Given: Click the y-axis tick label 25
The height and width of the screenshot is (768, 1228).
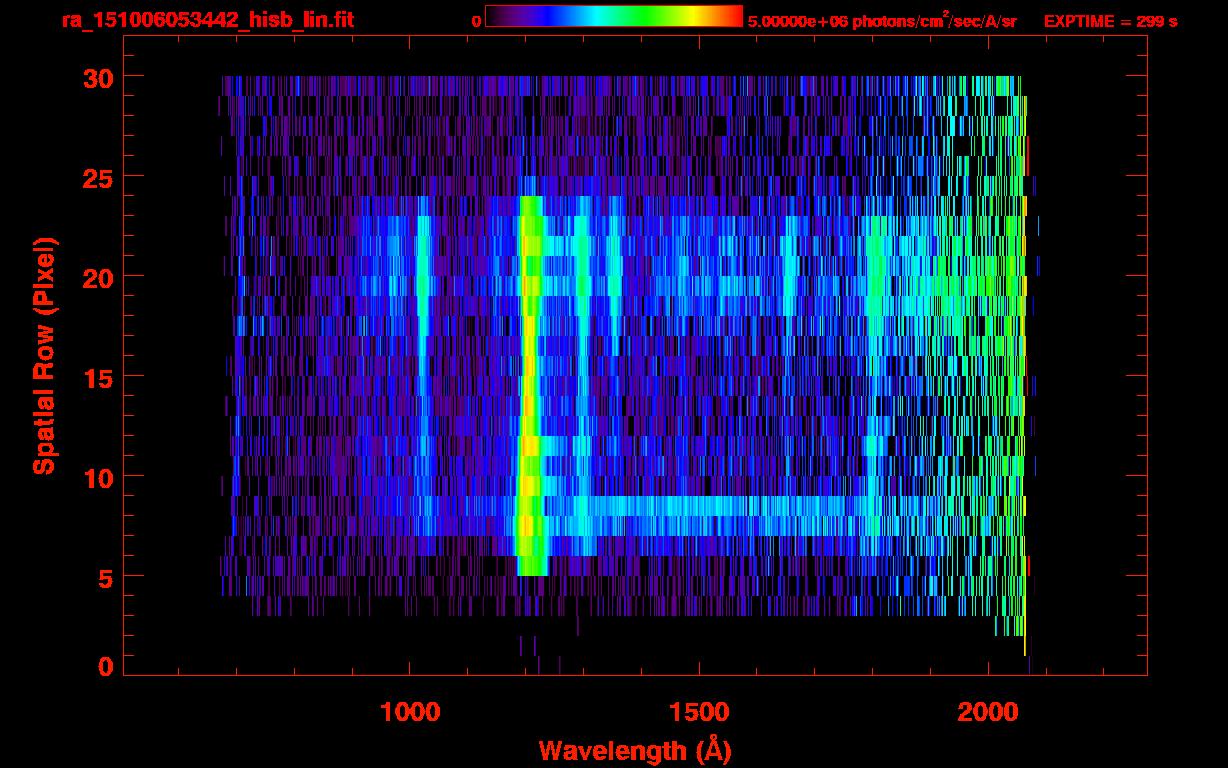Looking at the screenshot, I should [x=98, y=176].
